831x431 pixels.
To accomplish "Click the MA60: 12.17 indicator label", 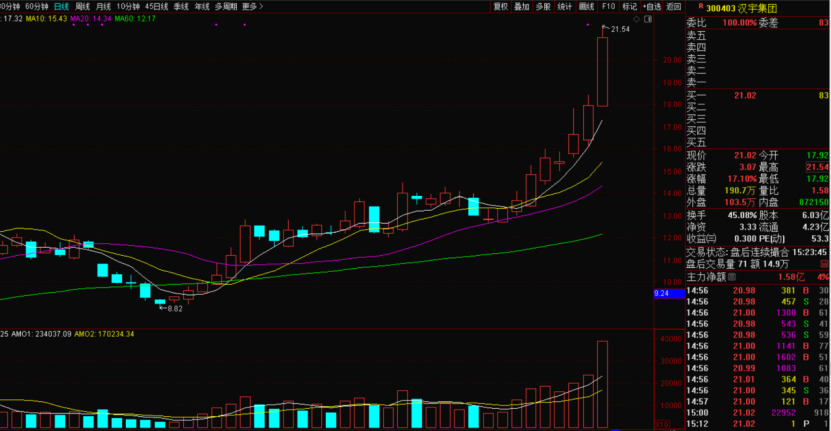I will point(135,19).
